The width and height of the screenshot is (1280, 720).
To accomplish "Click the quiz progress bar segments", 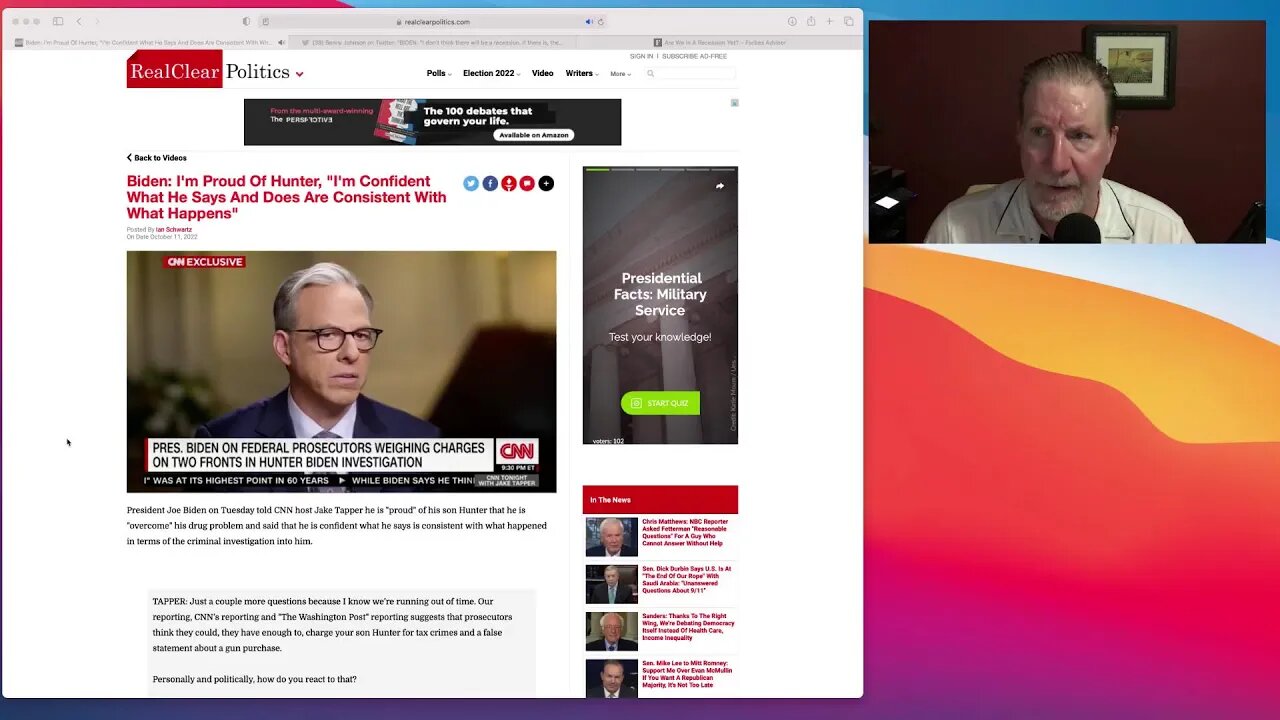I will 660,170.
